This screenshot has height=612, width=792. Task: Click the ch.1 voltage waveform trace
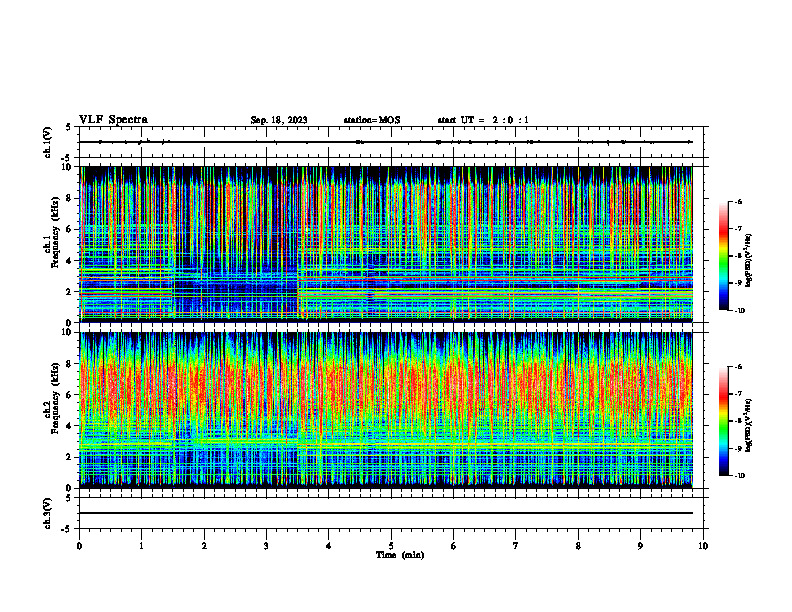pyautogui.click(x=386, y=142)
